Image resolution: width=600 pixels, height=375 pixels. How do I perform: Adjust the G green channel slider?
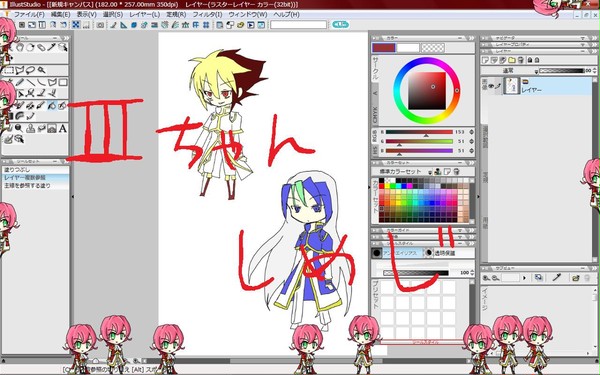(419, 141)
